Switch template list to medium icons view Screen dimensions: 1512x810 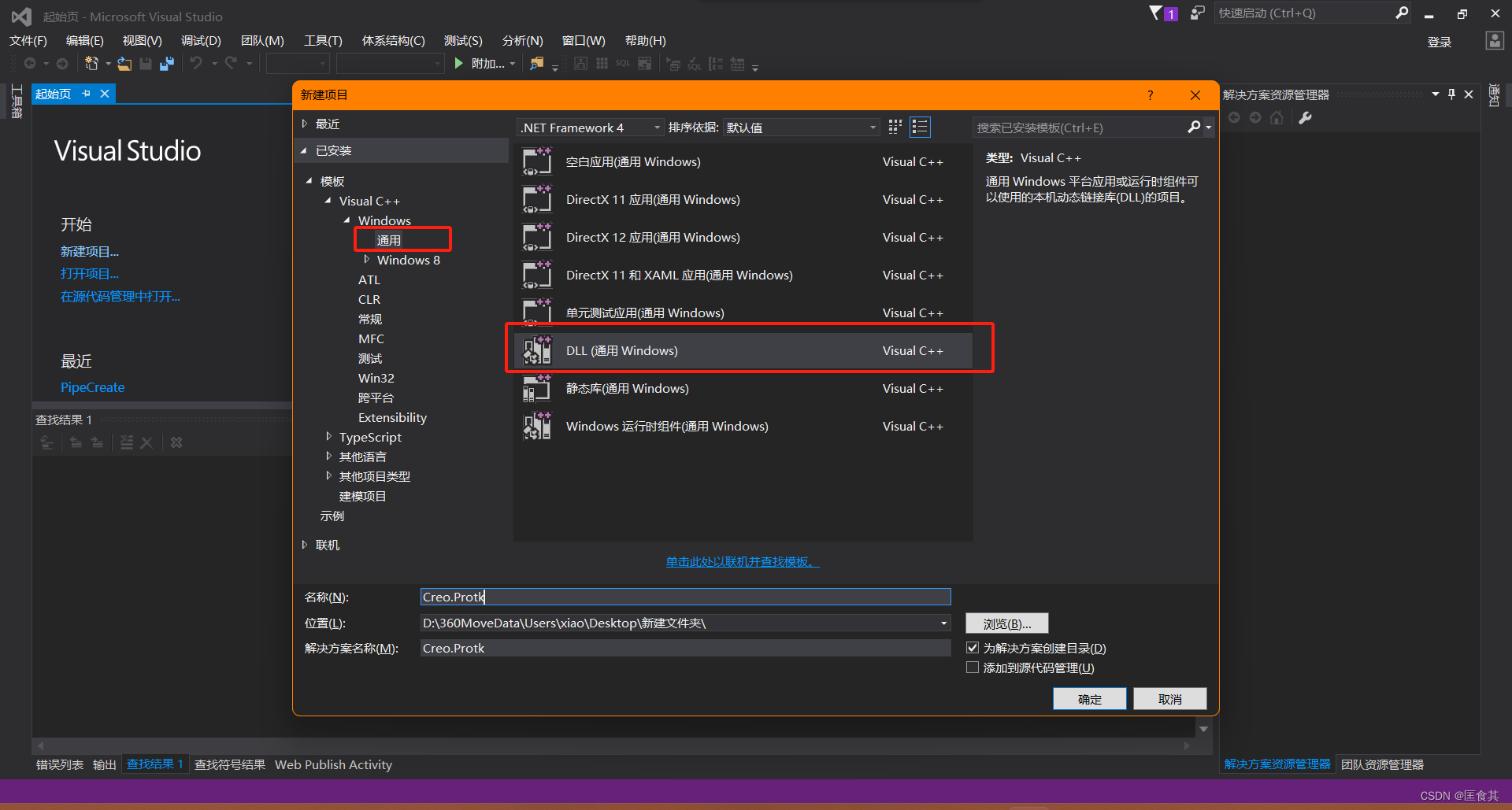(920, 127)
